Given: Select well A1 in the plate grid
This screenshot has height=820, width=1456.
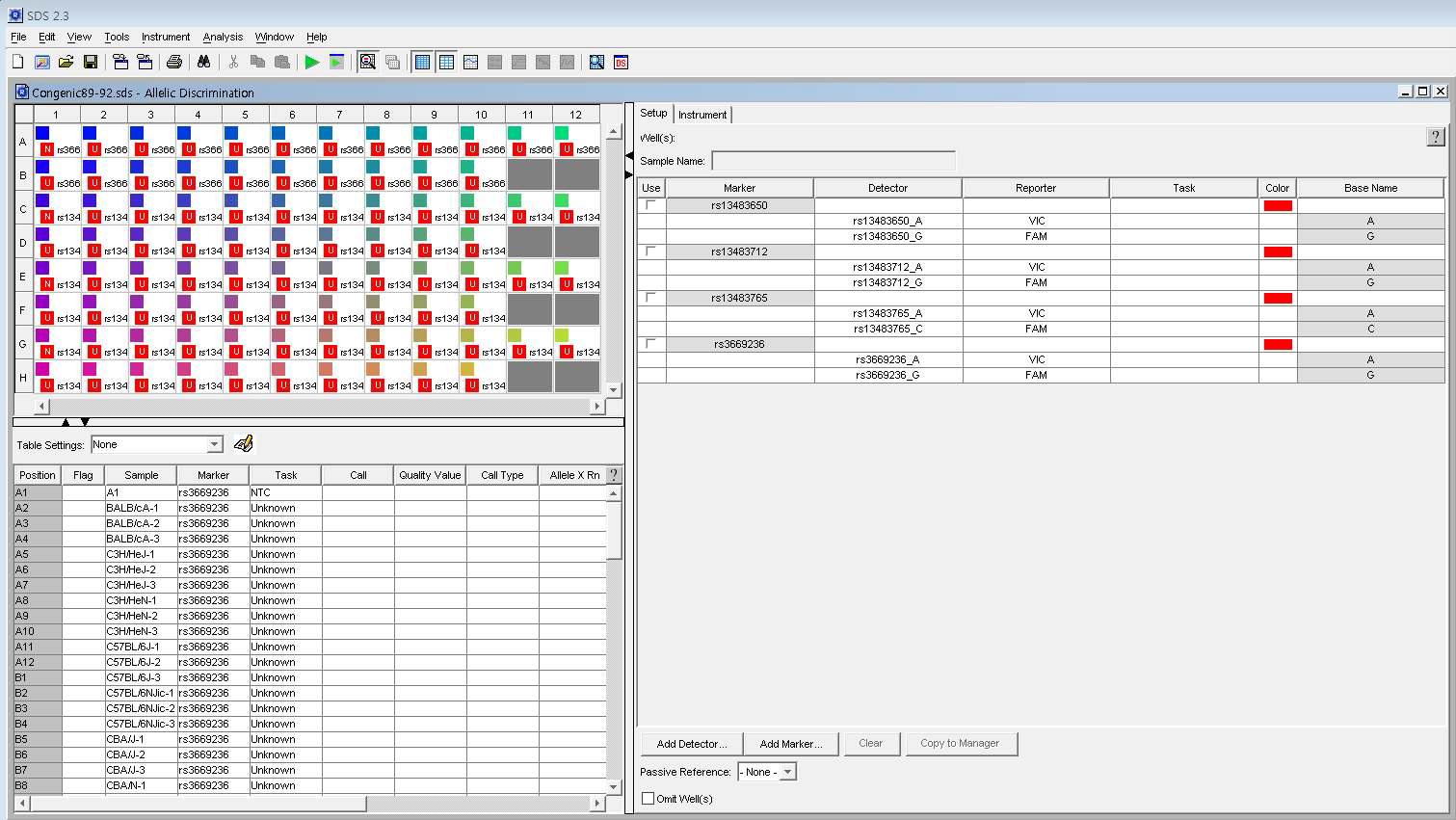Looking at the screenshot, I should point(57,141).
